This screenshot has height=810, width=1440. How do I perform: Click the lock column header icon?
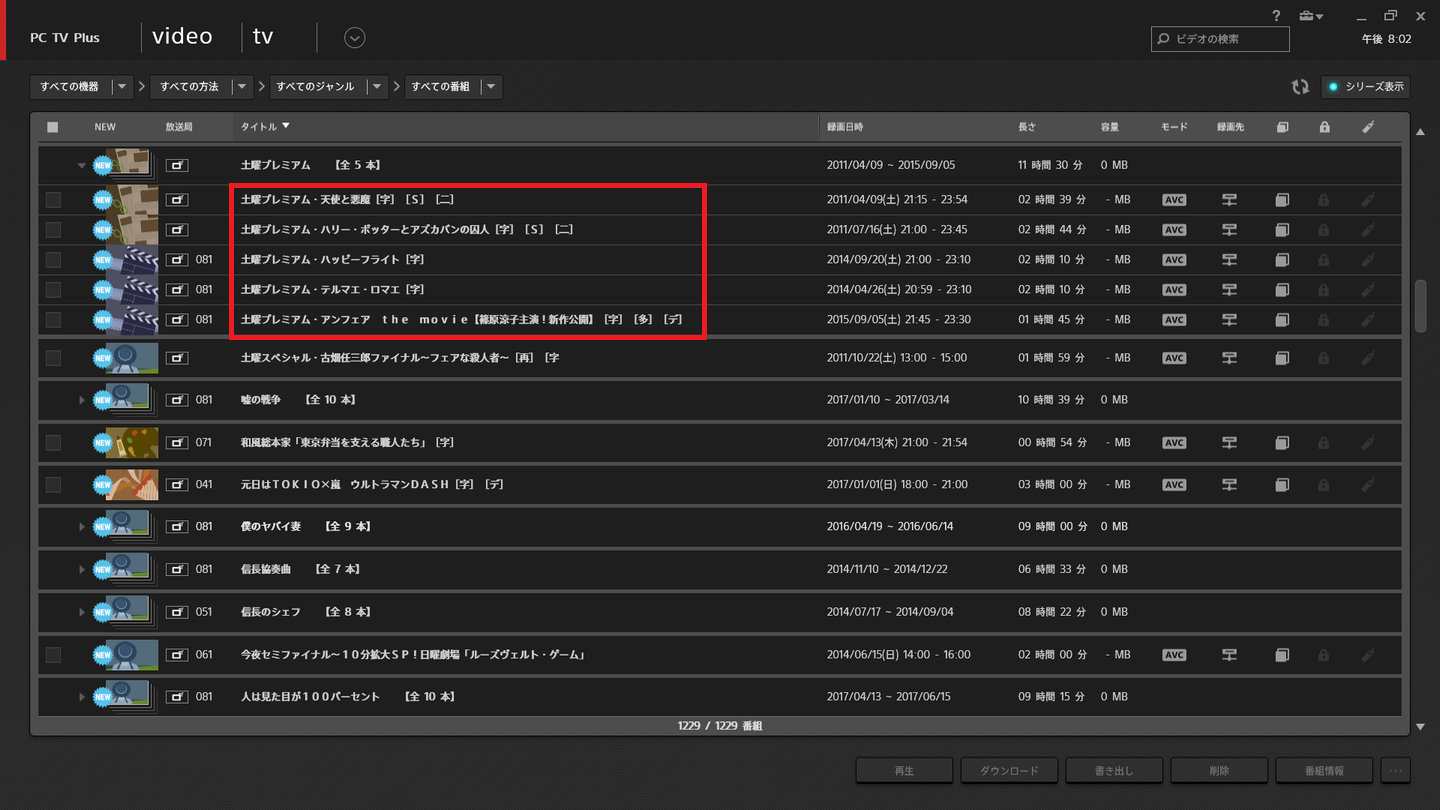(1323, 127)
